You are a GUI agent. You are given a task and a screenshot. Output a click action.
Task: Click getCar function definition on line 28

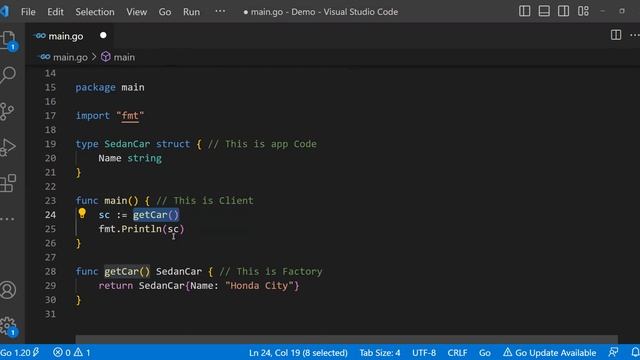pyautogui.click(x=127, y=271)
